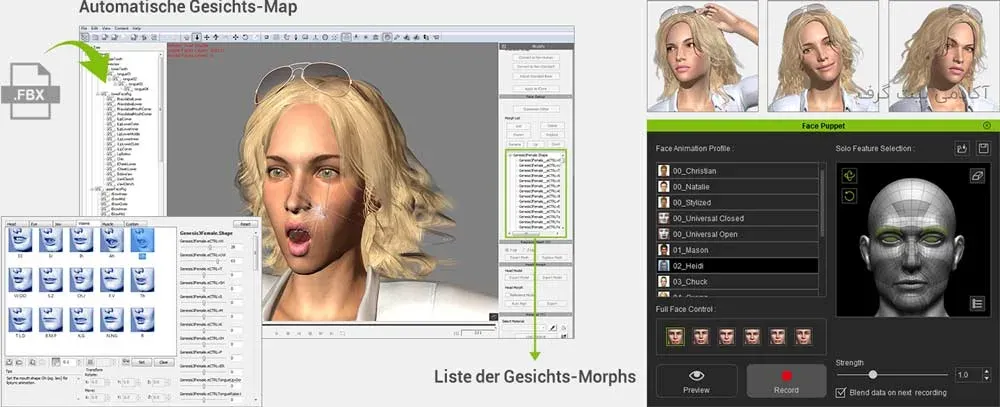Select the 00_Christian animation profile
Image resolution: width=1000 pixels, height=407 pixels.
coord(737,171)
